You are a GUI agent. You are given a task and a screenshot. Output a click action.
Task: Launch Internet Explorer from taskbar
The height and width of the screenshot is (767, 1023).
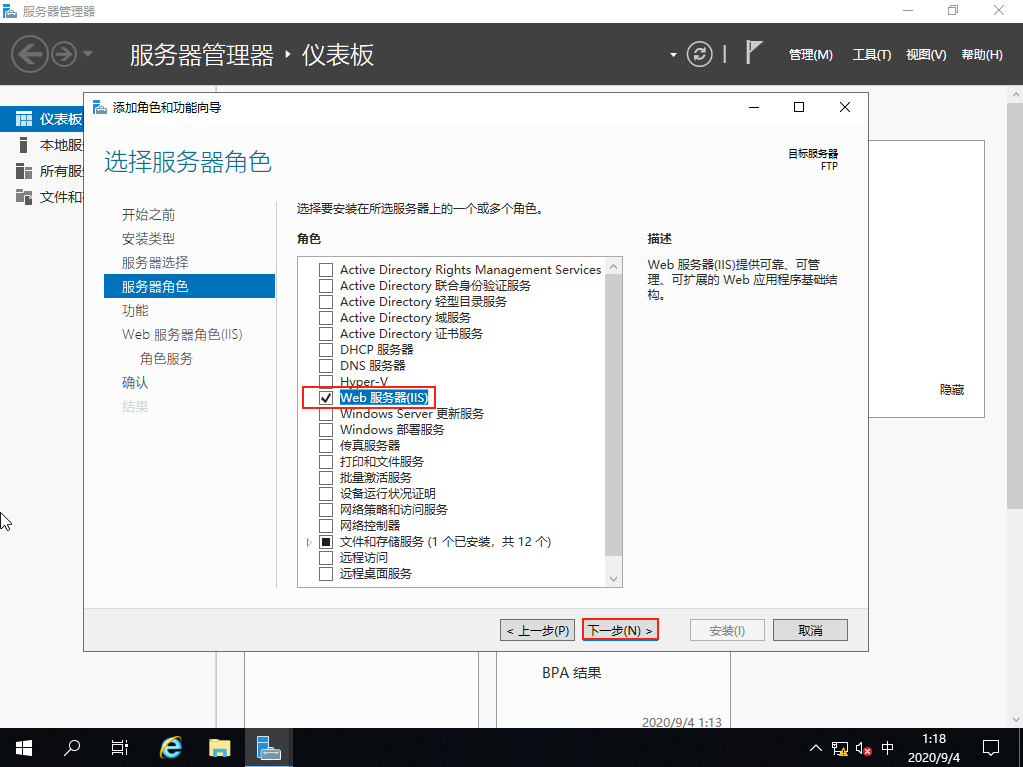click(171, 747)
